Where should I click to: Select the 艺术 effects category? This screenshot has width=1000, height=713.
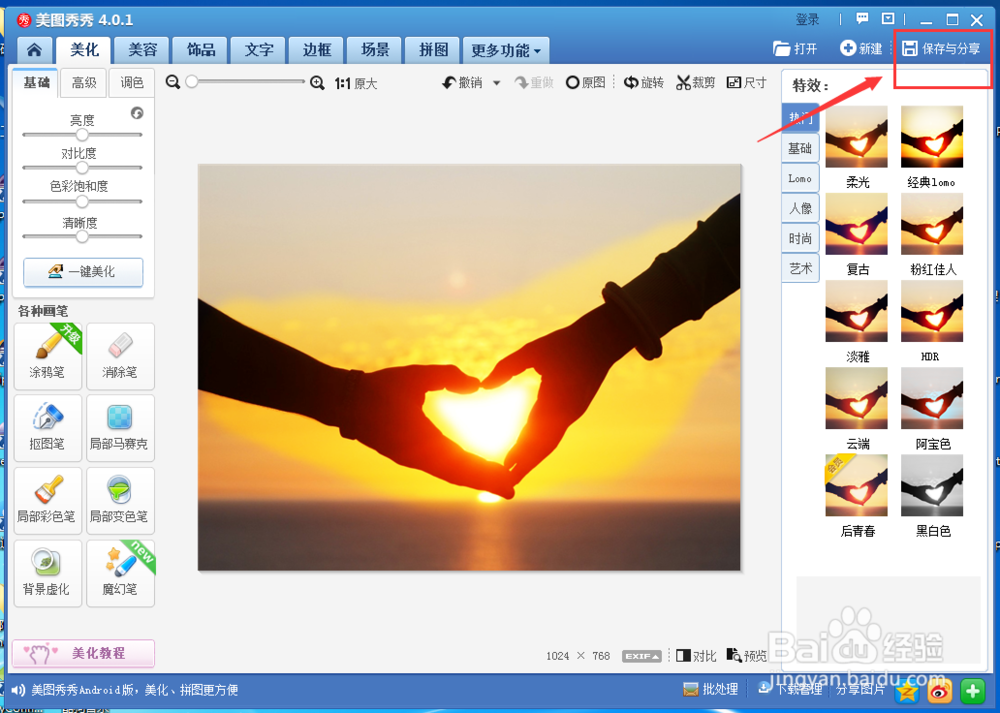click(x=800, y=268)
